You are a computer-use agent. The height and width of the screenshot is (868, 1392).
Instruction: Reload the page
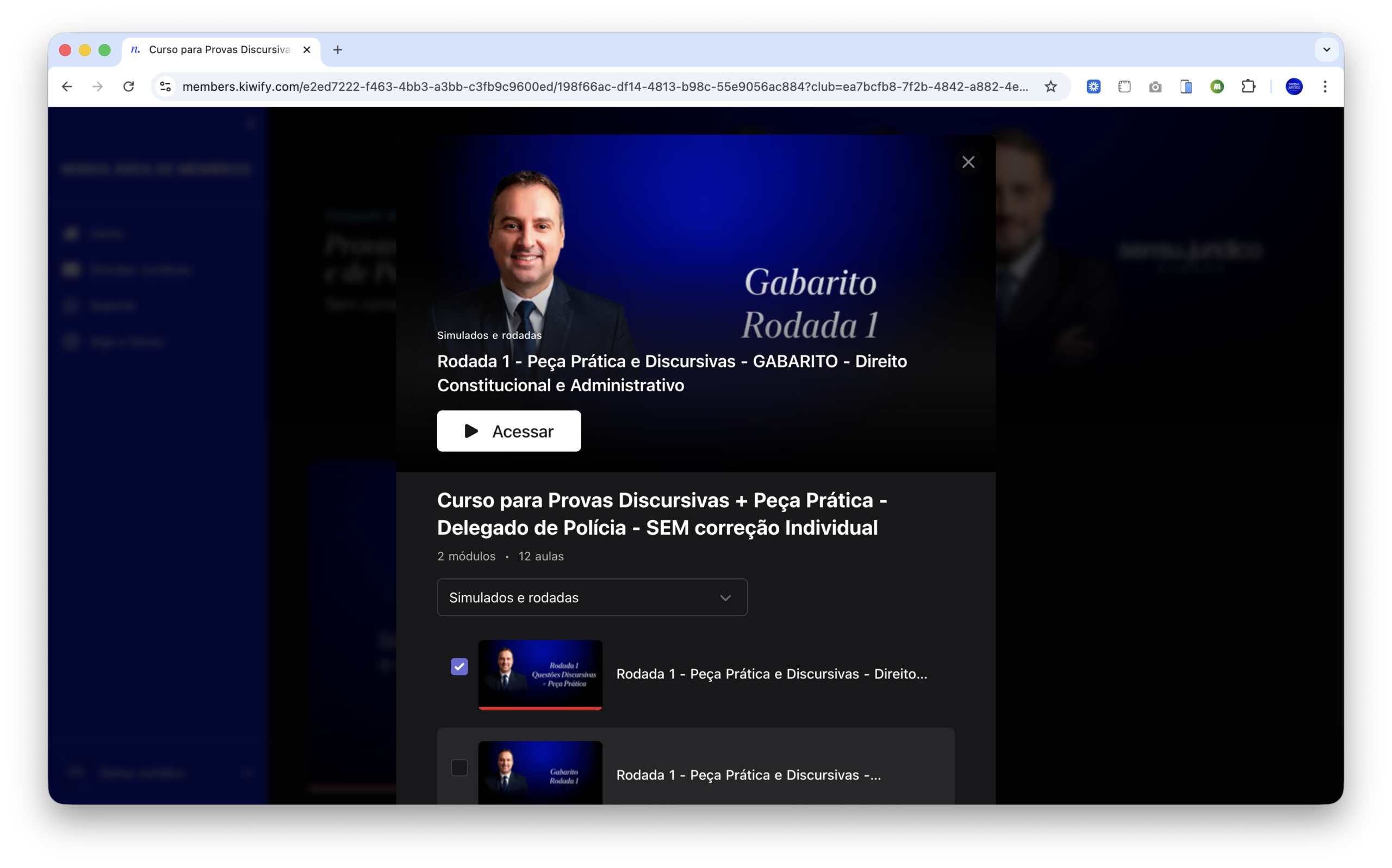coord(129,86)
